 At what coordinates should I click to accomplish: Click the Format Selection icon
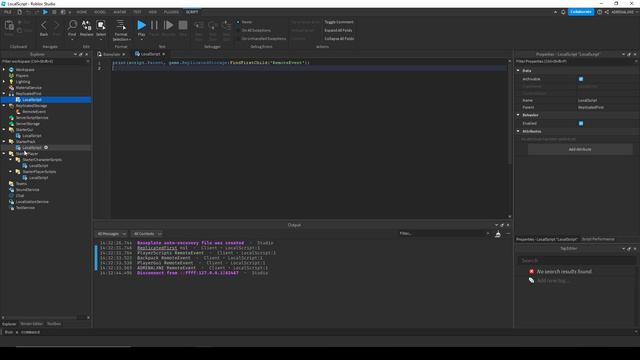pyautogui.click(x=121, y=25)
